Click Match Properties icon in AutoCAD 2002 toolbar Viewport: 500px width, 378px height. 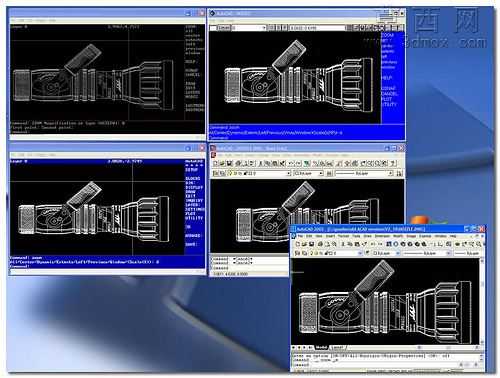364,244
